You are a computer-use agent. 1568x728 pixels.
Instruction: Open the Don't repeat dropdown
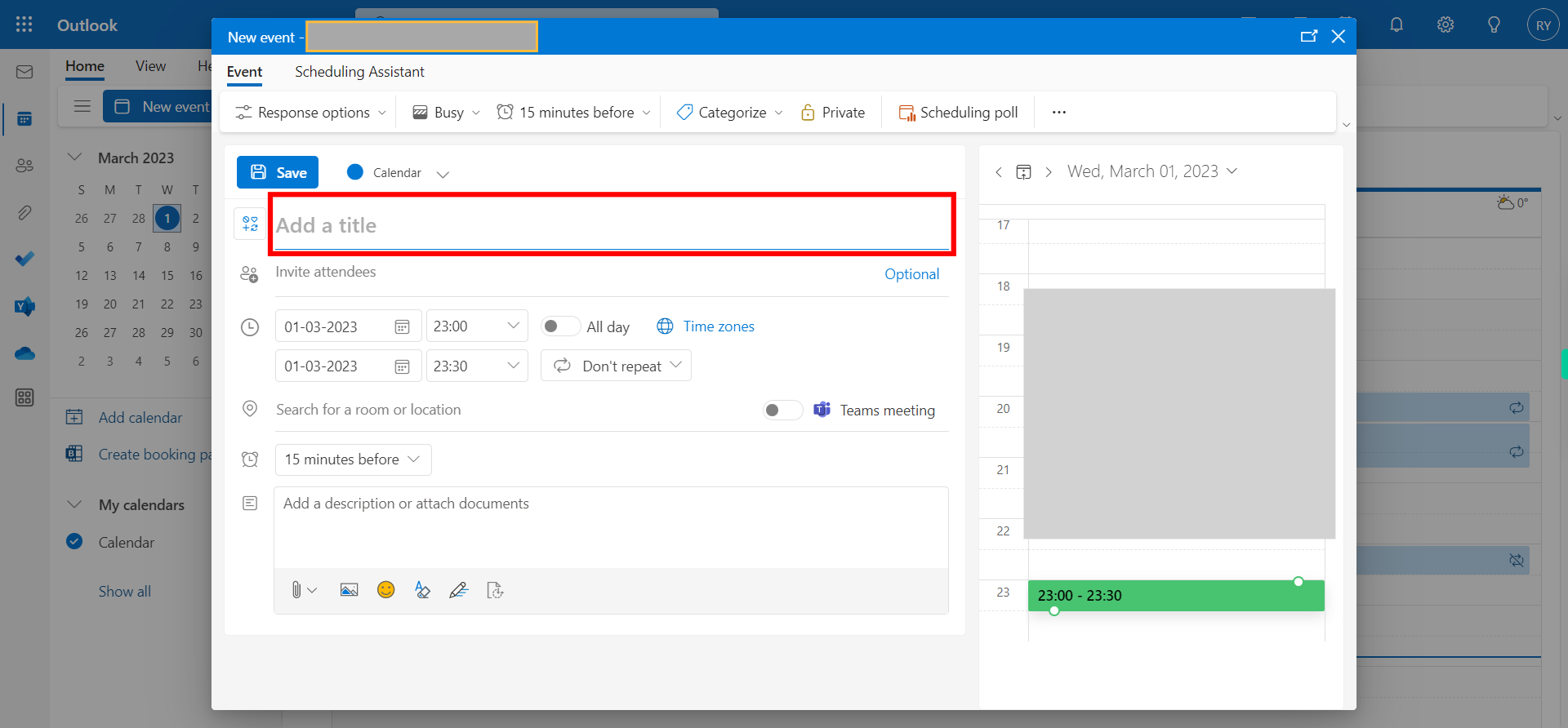click(x=616, y=366)
